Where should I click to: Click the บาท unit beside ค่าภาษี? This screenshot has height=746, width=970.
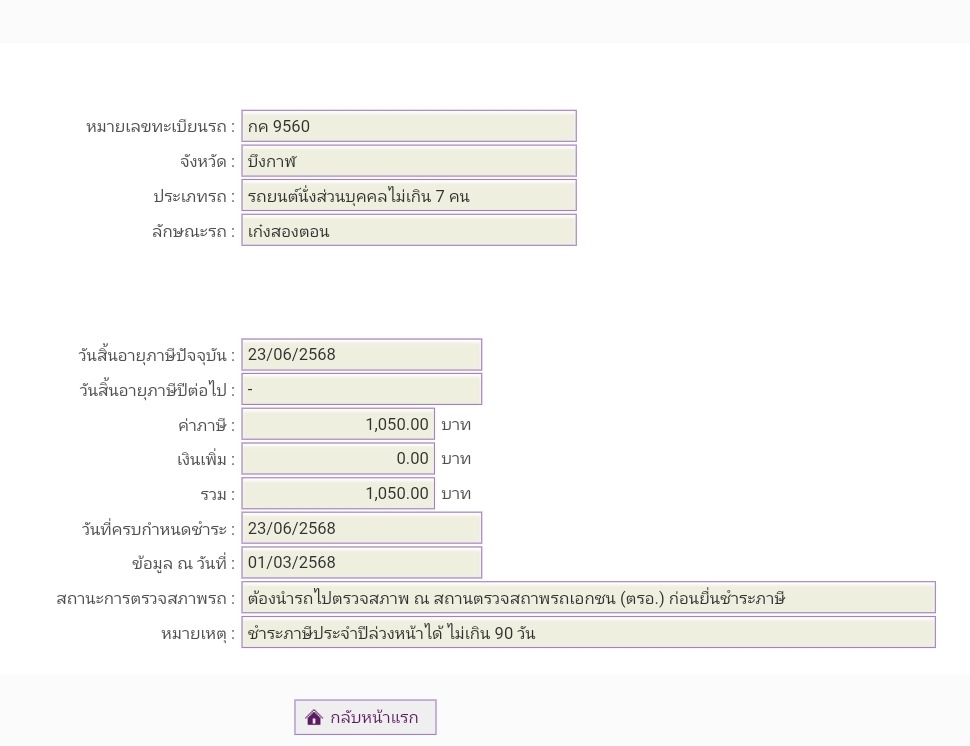pyautogui.click(x=456, y=425)
